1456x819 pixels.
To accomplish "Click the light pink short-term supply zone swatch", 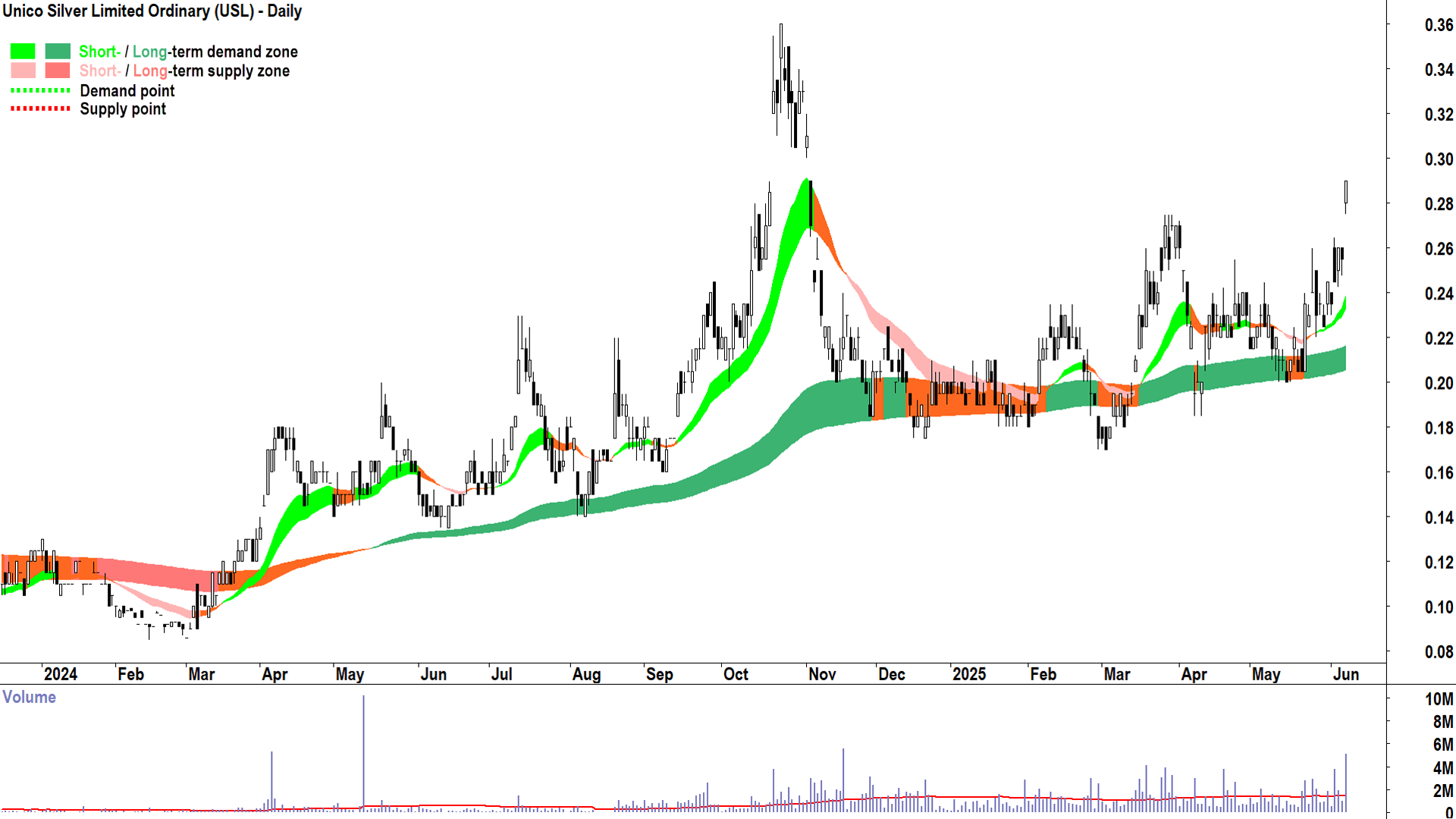I will click(x=23, y=71).
